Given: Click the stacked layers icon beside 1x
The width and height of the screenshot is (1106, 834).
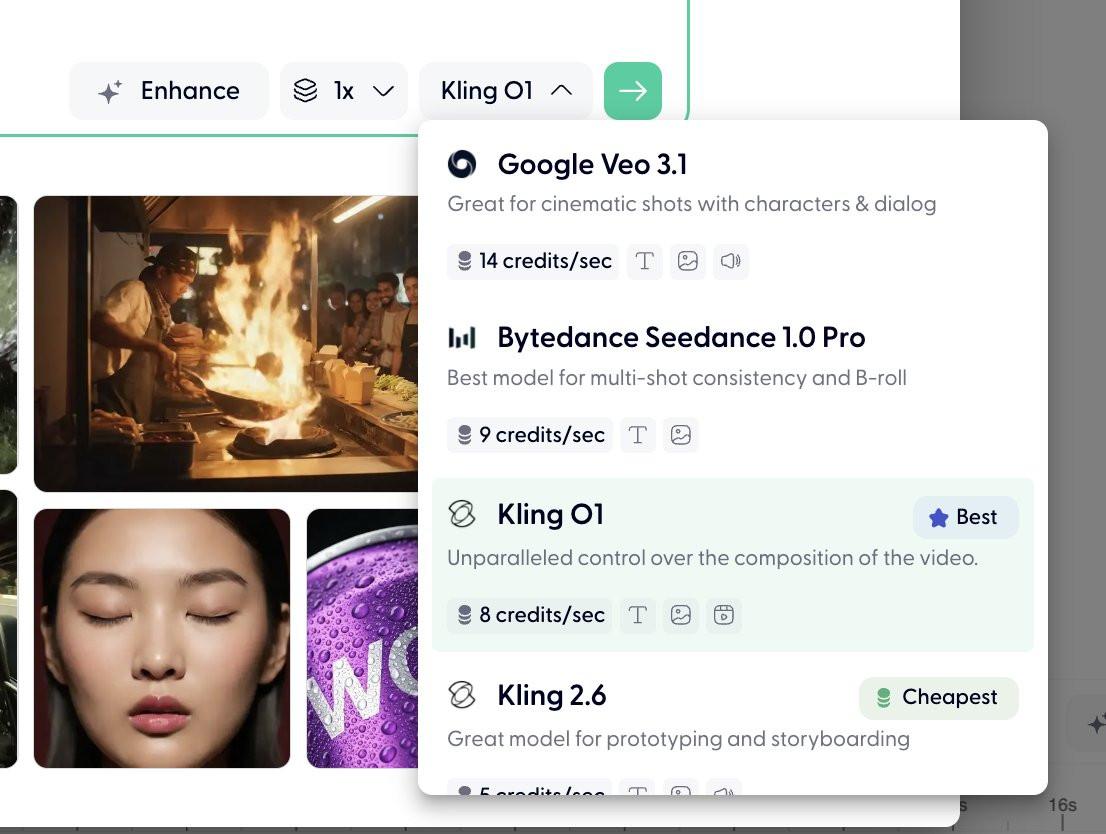Looking at the screenshot, I should pos(305,91).
